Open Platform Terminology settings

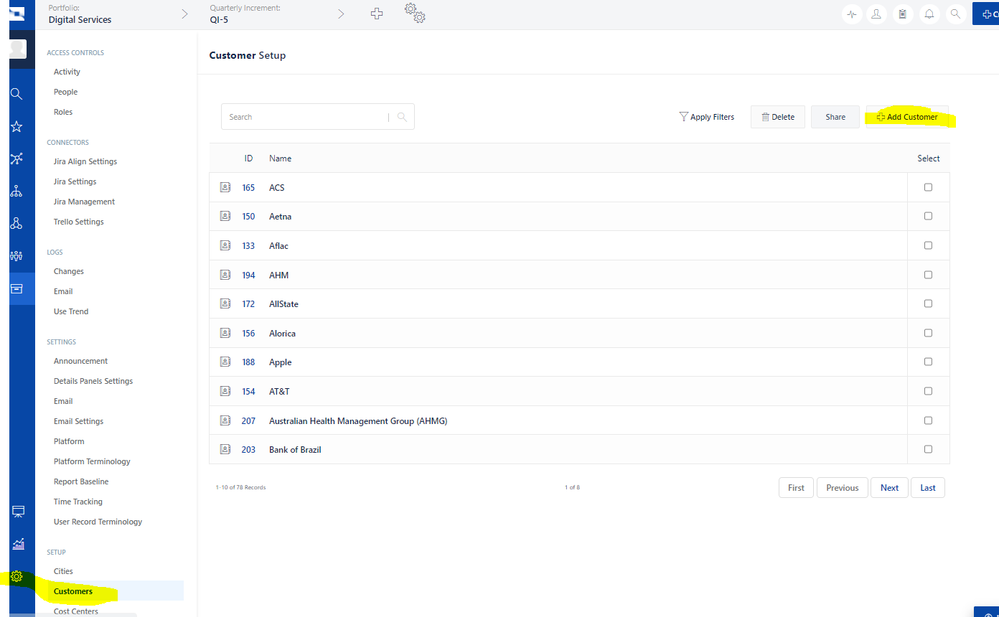tap(92, 461)
